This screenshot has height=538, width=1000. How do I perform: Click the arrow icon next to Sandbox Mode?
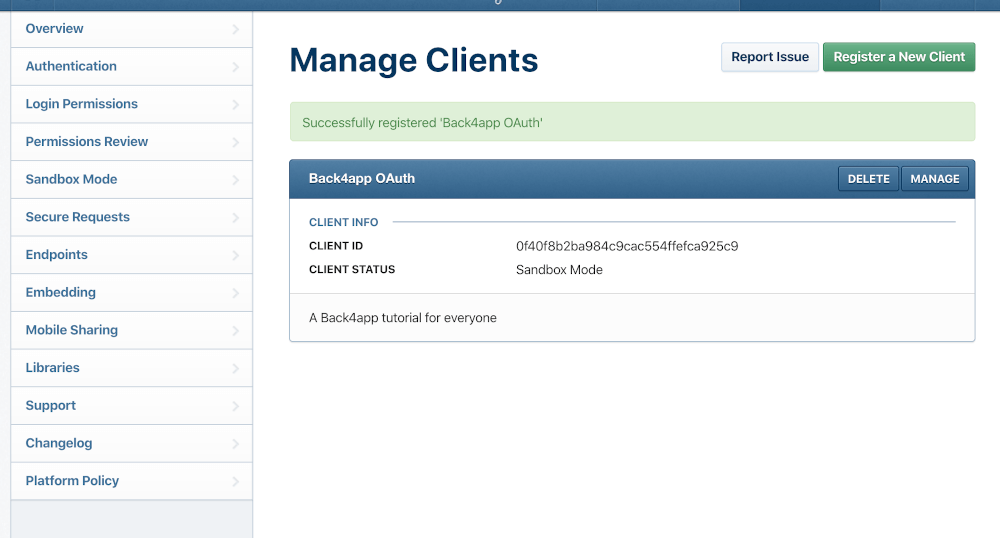point(235,180)
